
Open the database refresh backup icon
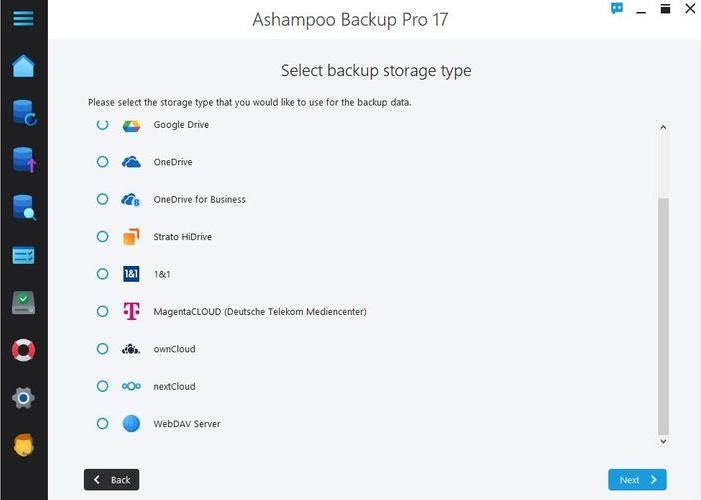coord(23,112)
